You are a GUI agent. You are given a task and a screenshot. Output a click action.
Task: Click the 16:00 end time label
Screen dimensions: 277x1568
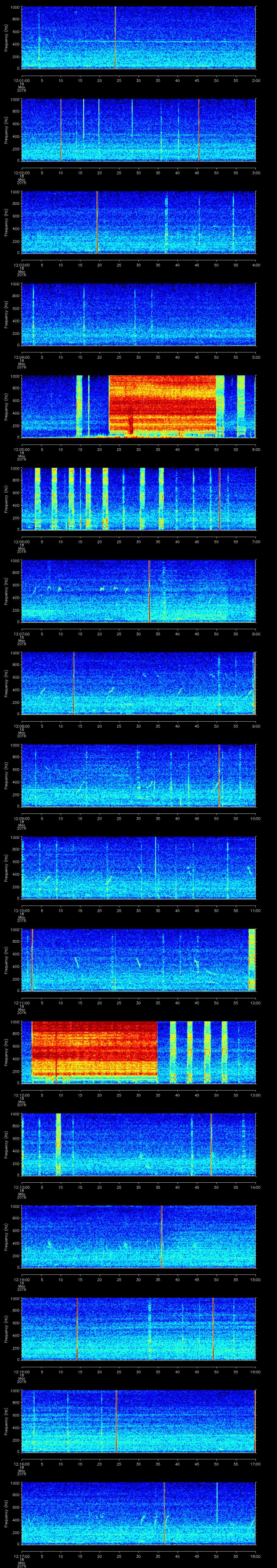pos(256,1372)
